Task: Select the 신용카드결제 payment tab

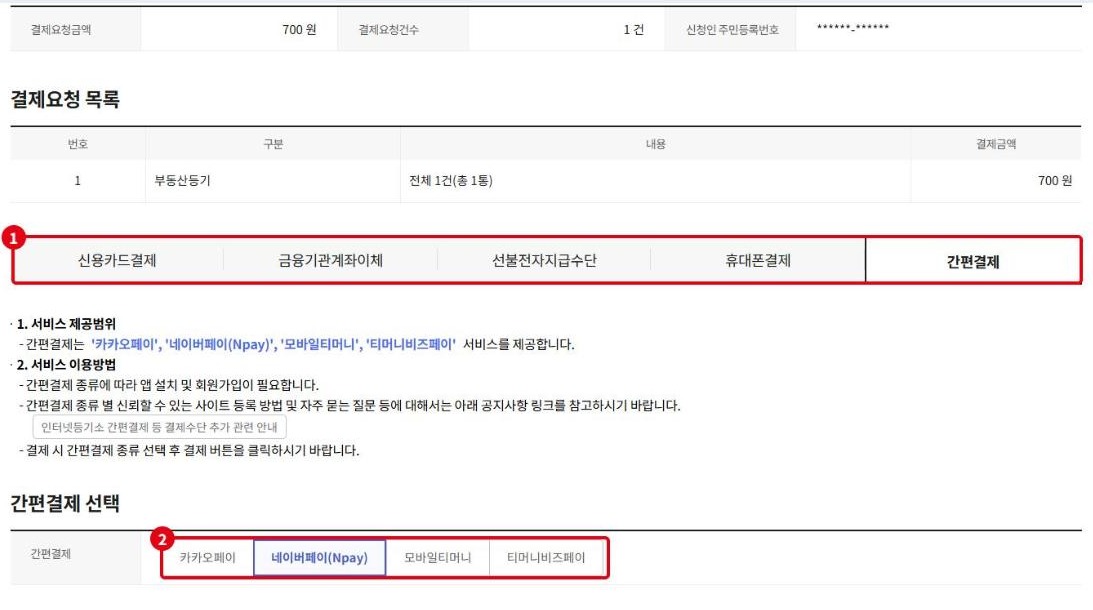Action: coord(117,261)
